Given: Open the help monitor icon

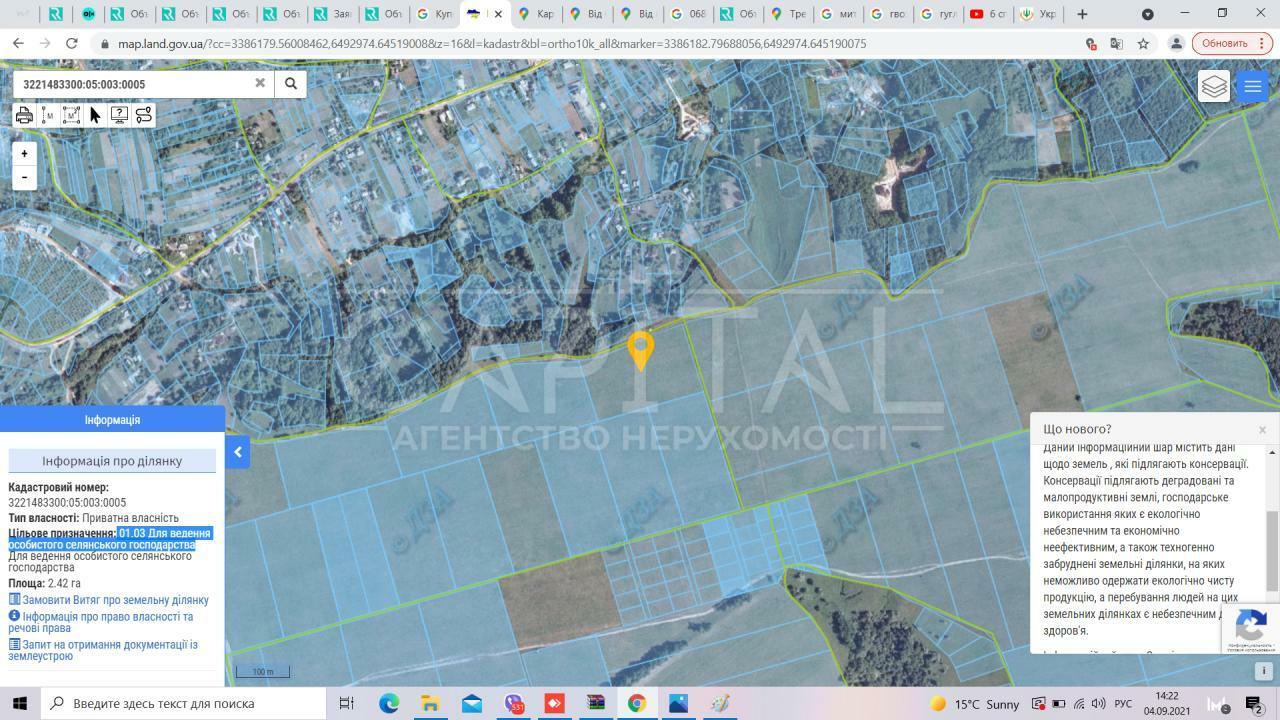Looking at the screenshot, I should [x=119, y=115].
